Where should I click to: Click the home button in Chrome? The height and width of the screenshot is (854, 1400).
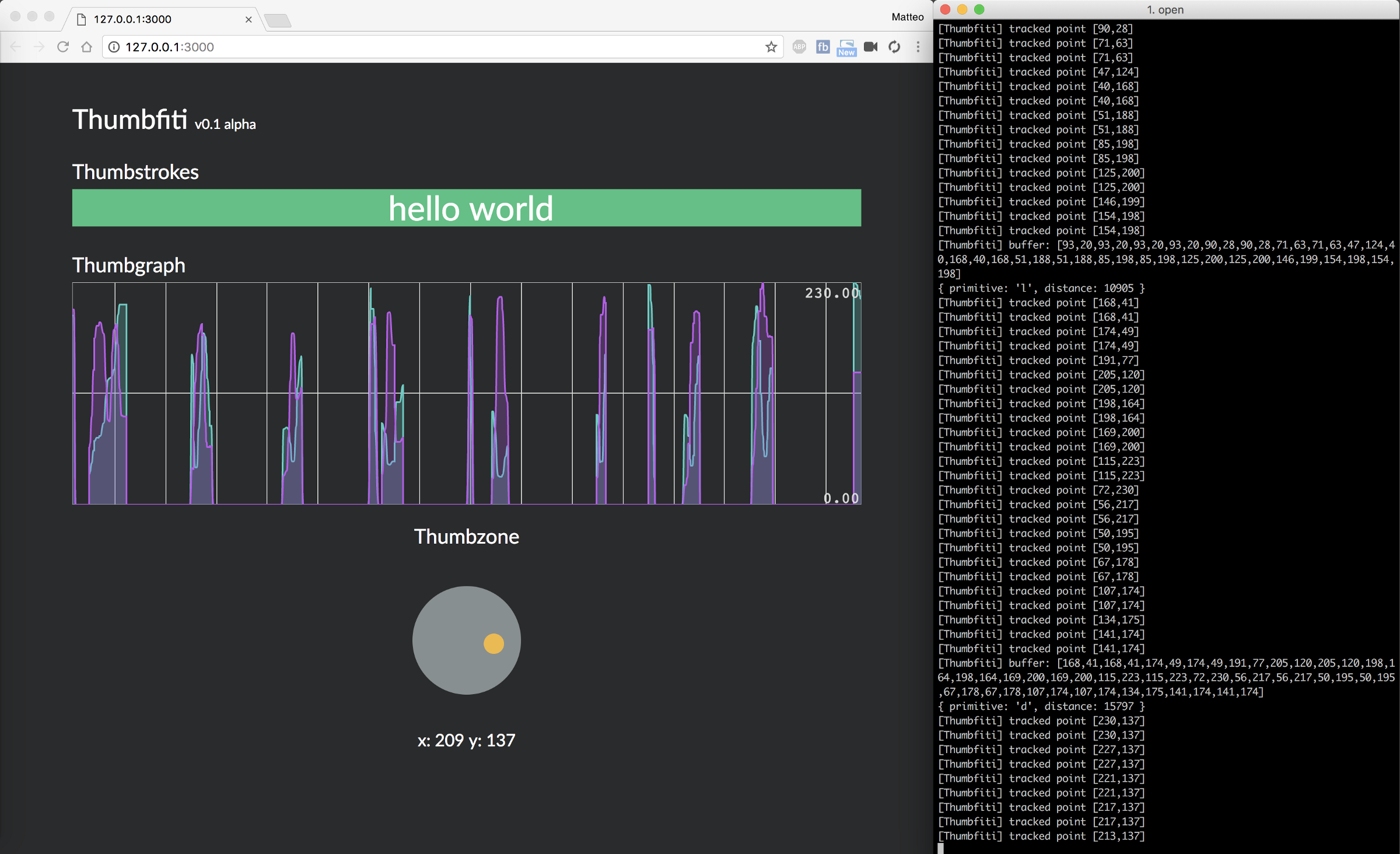point(86,47)
